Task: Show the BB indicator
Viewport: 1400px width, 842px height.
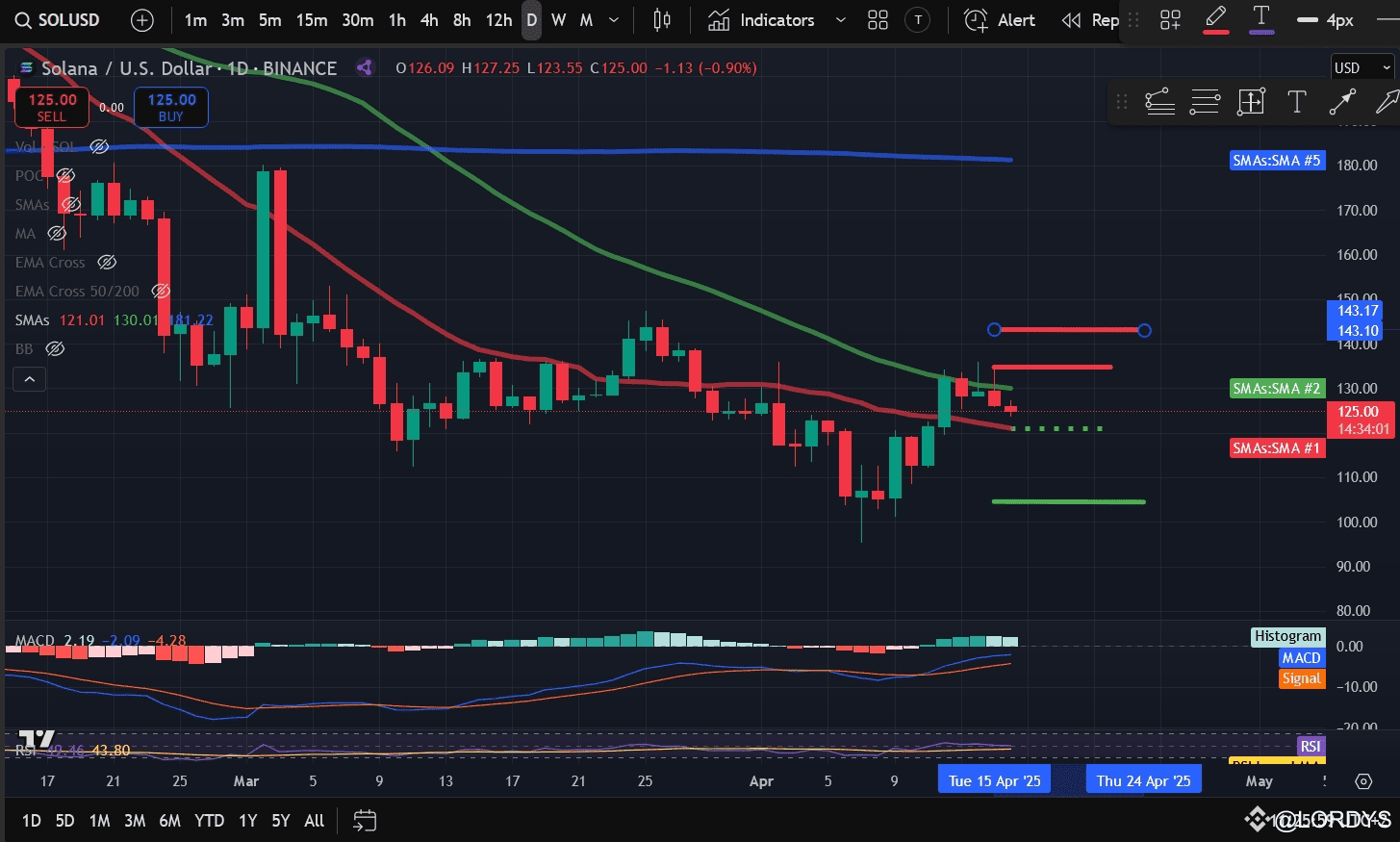Action: (55, 348)
